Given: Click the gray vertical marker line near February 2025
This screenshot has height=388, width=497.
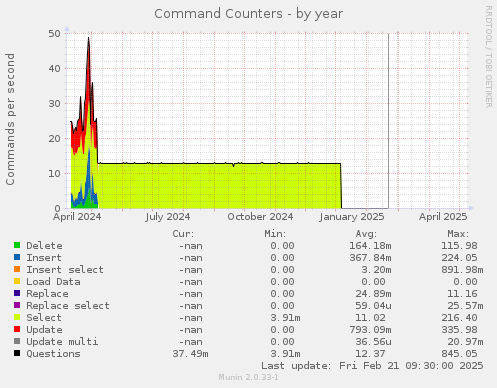Looking at the screenshot, I should [x=388, y=121].
